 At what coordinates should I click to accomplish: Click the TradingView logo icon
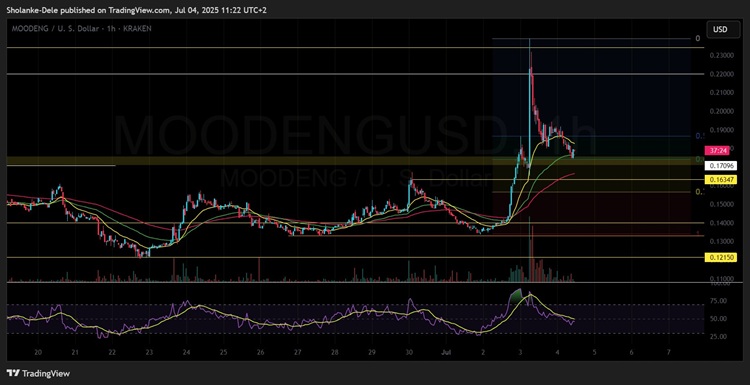tap(13, 373)
